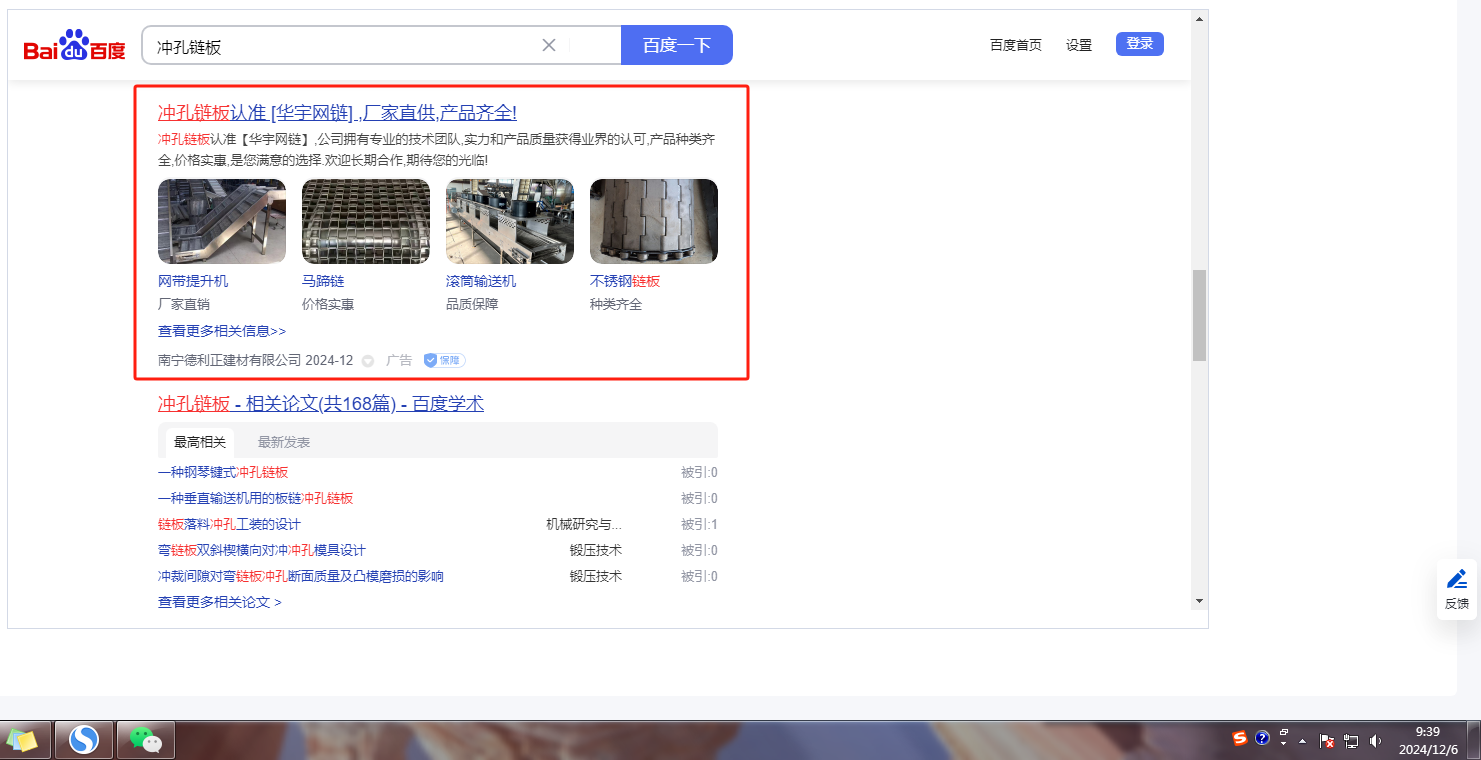Click the 百度一下 search button
Viewport: 1481px width, 760px height.
tap(677, 45)
